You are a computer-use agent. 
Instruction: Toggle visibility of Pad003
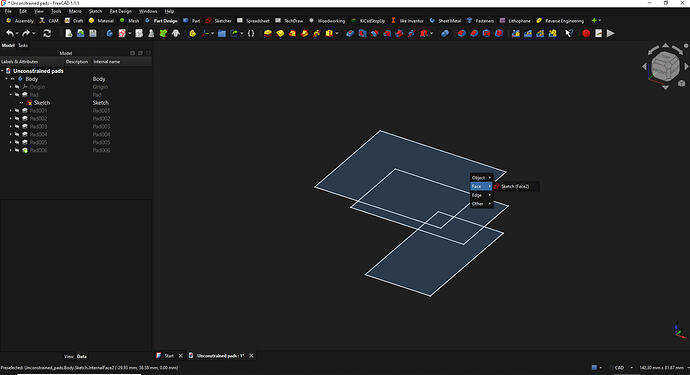(17, 126)
